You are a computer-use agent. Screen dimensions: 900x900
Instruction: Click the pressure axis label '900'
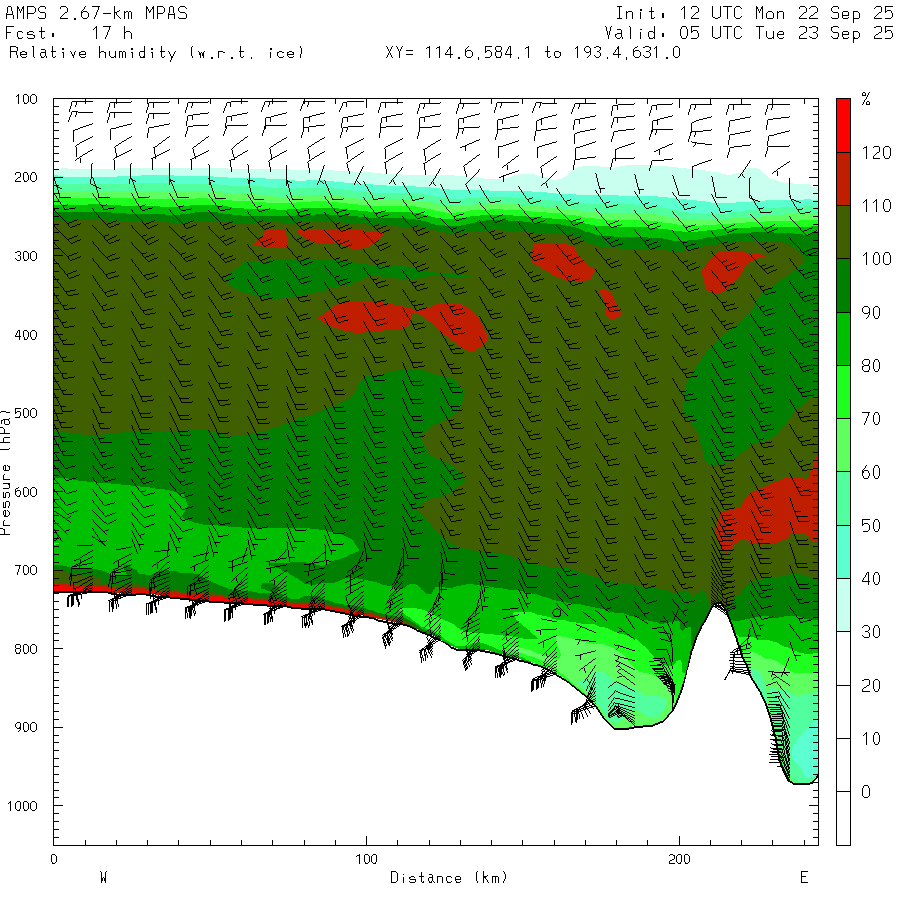(26, 728)
